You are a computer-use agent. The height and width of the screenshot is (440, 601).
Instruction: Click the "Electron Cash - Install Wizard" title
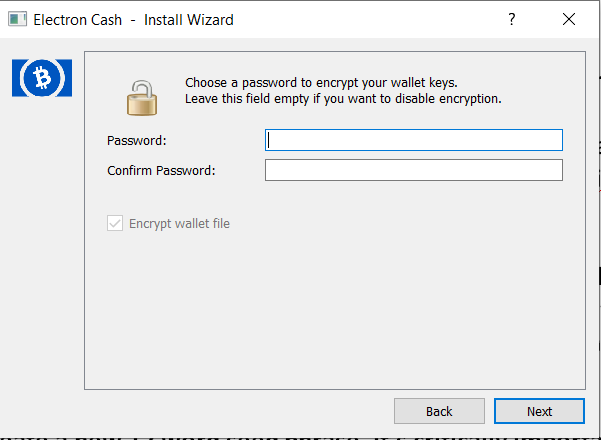133,19
